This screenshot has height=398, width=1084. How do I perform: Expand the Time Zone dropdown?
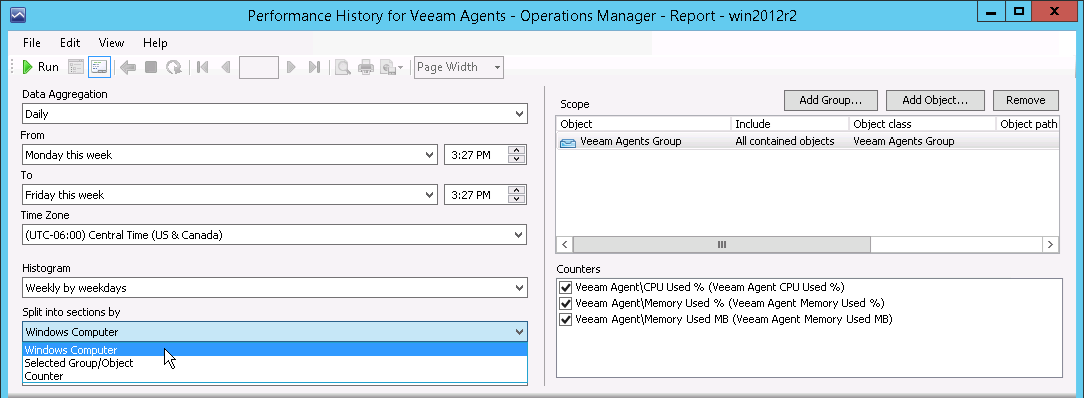point(274,235)
